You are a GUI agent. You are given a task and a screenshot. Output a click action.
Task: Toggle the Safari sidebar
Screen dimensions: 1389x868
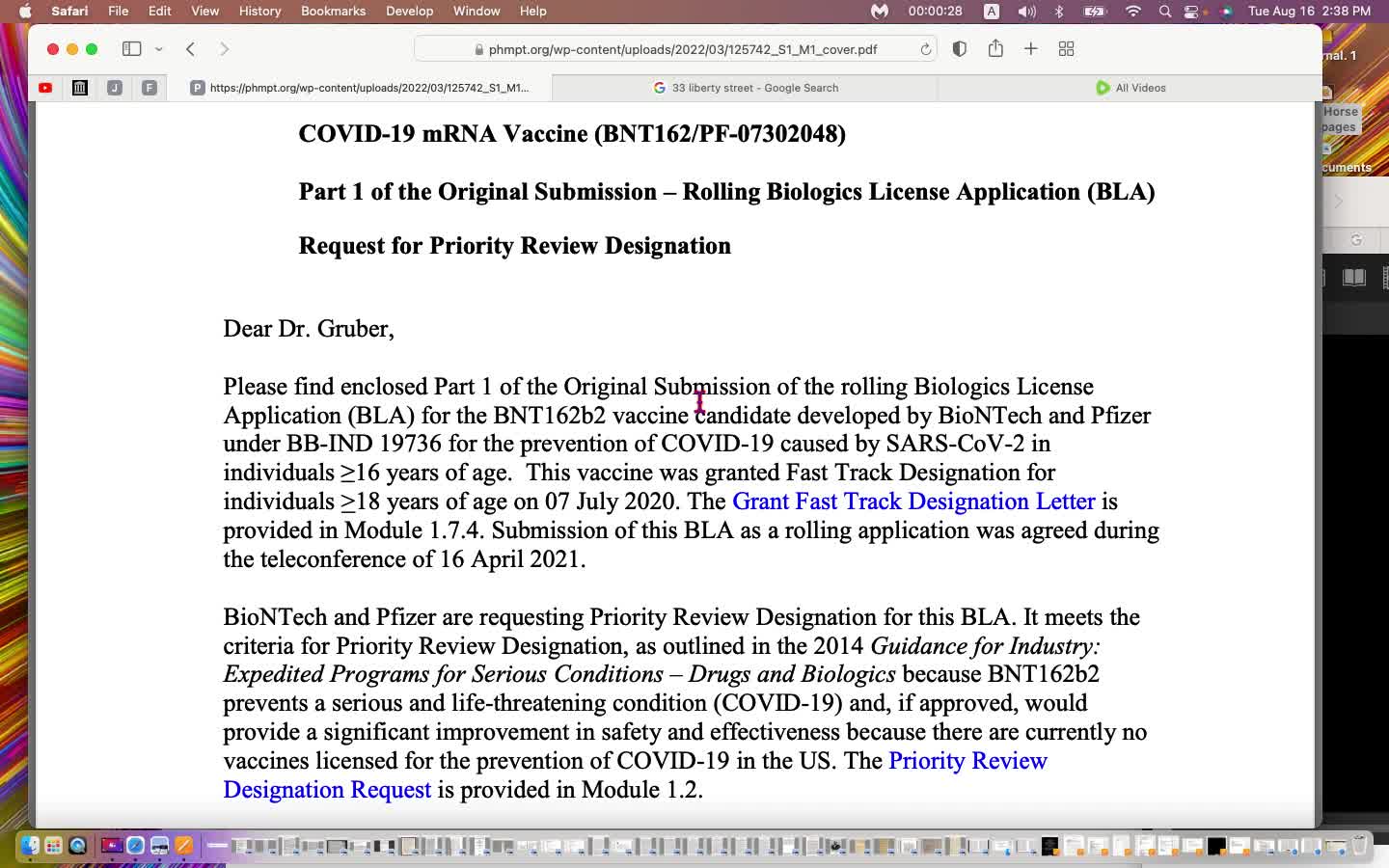click(x=132, y=48)
